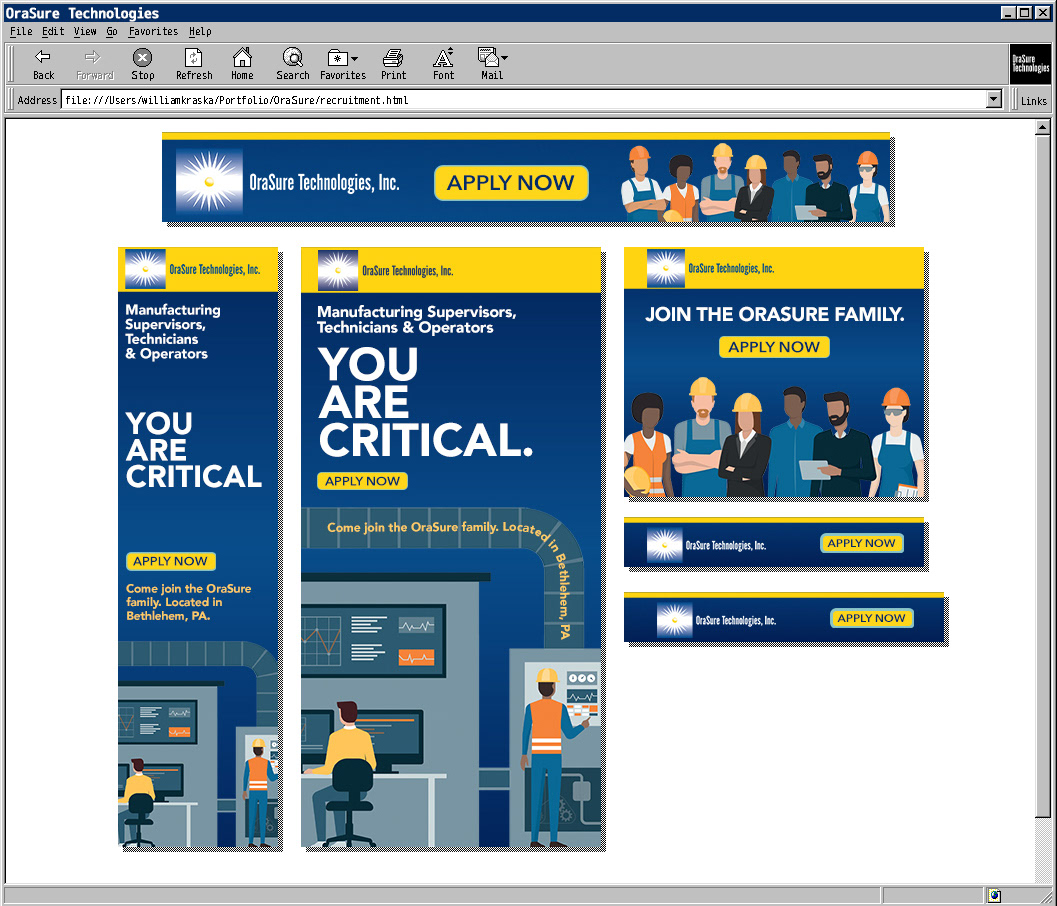Click APPLY NOW below JOIN THE ORASURE FAMILY
Image resolution: width=1057 pixels, height=906 pixels.
pyautogui.click(x=774, y=347)
